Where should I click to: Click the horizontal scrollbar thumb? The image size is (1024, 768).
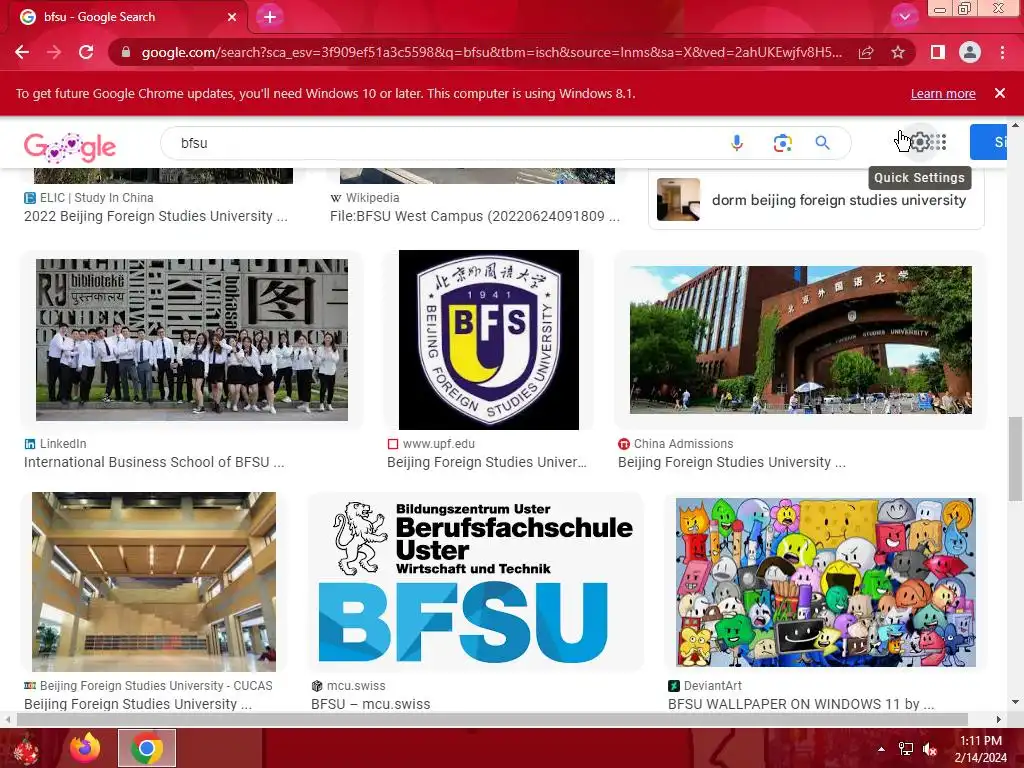[492, 719]
